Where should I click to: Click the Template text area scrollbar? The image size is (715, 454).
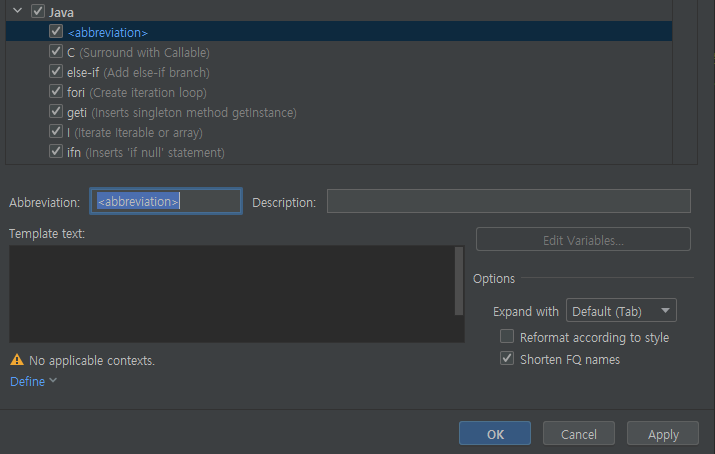459,281
